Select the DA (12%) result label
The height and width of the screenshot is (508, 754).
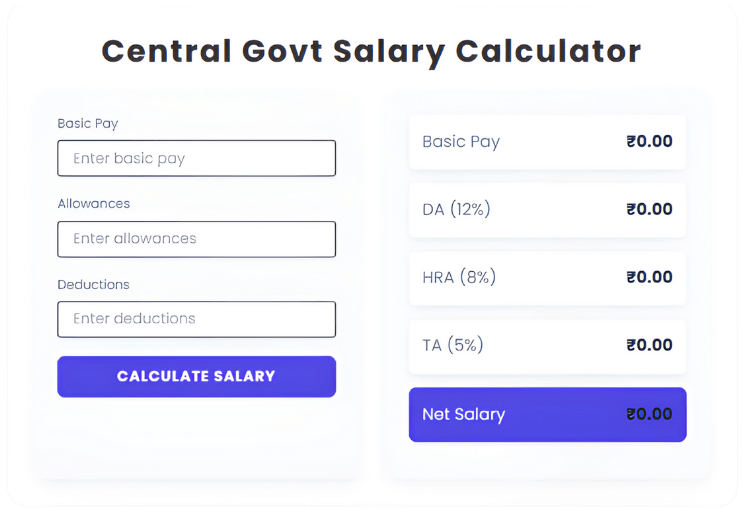(456, 209)
